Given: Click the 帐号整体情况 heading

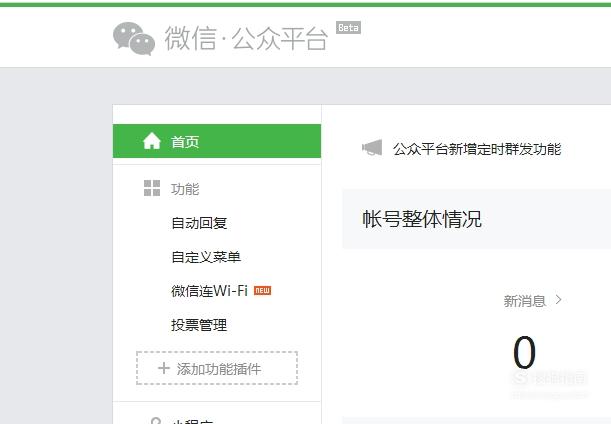Looking at the screenshot, I should (x=422, y=219).
